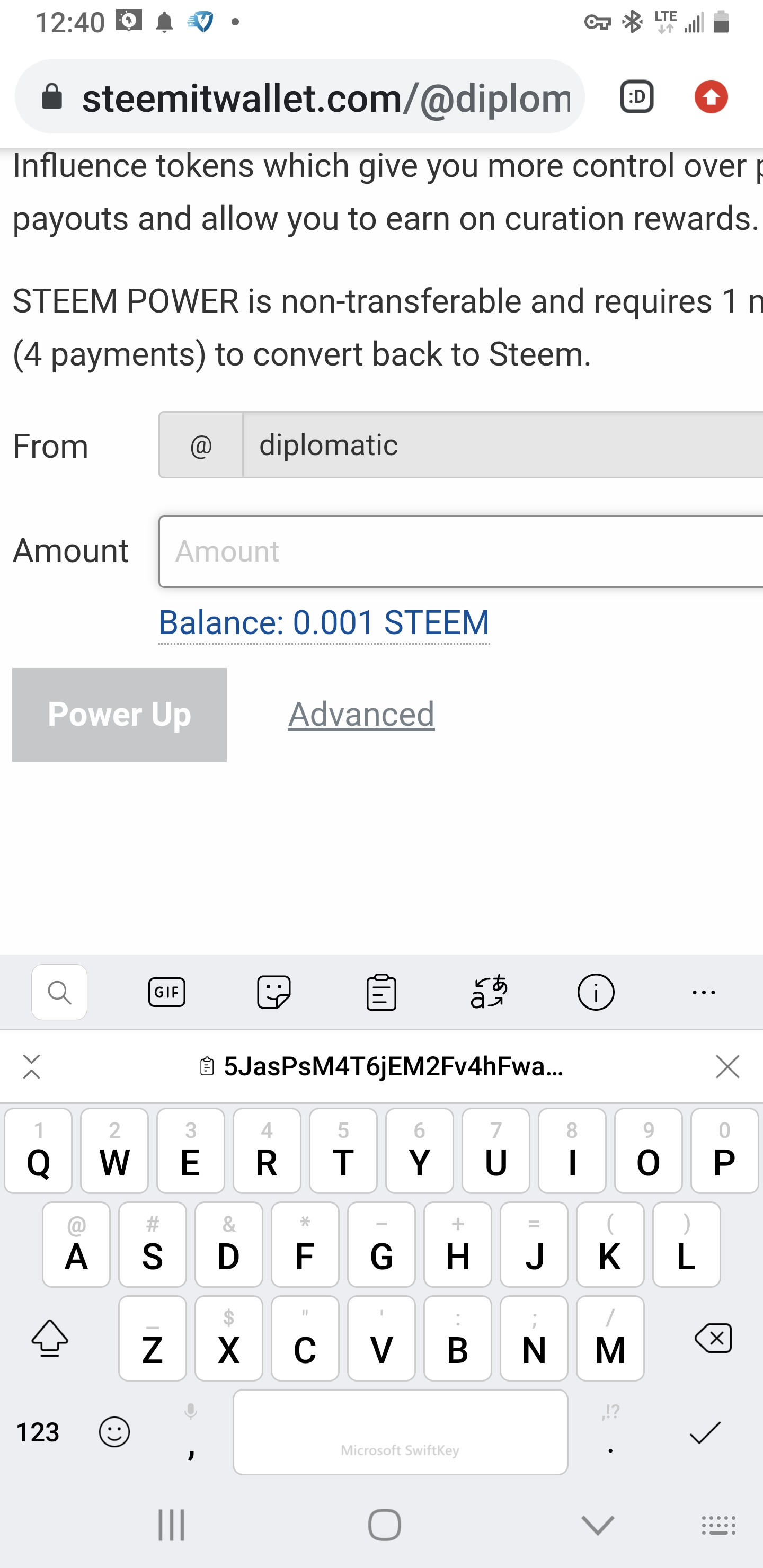The image size is (763, 1568).
Task: Open the Advanced link
Action: click(361, 714)
